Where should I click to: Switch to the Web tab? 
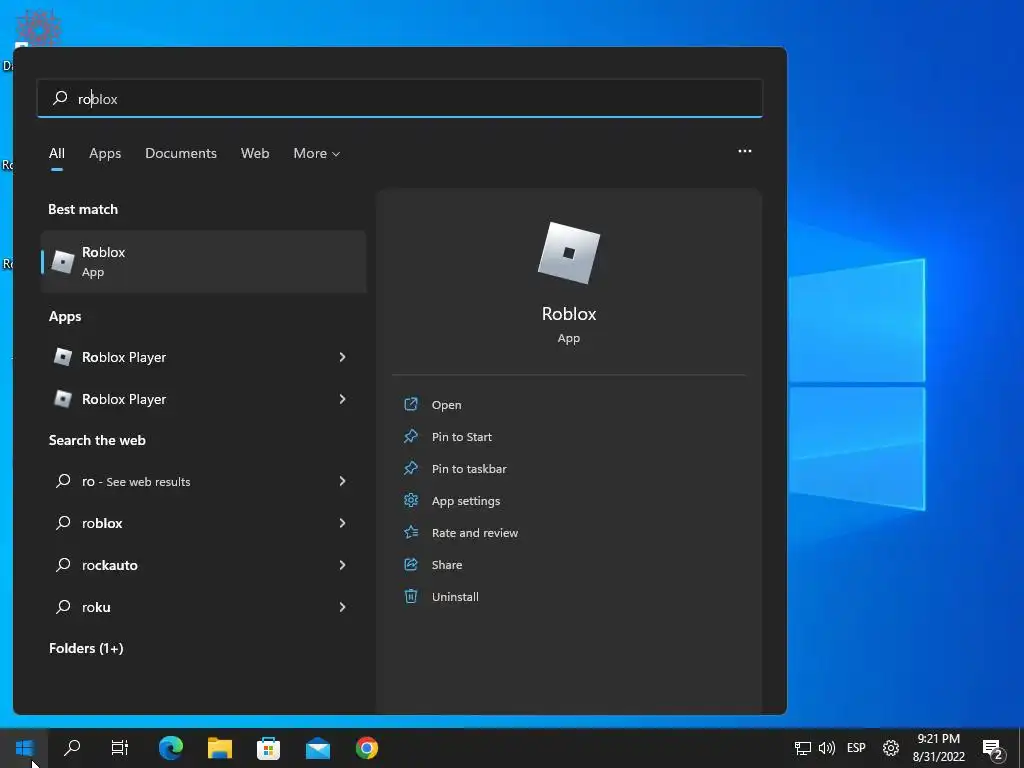(x=255, y=153)
